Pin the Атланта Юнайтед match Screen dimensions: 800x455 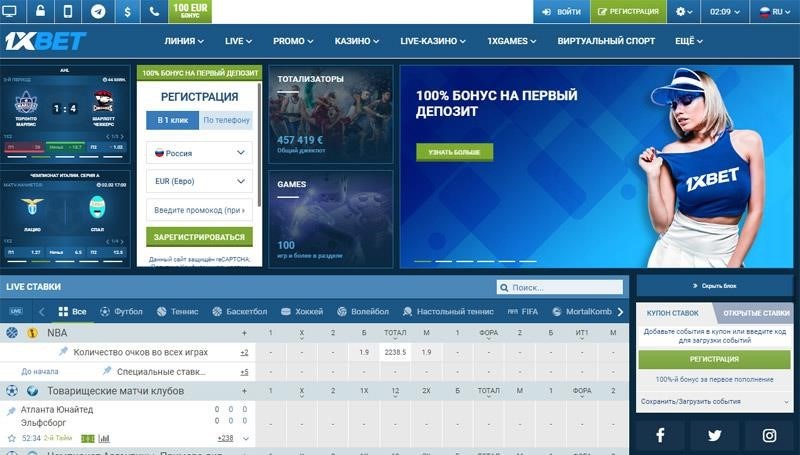(x=11, y=411)
